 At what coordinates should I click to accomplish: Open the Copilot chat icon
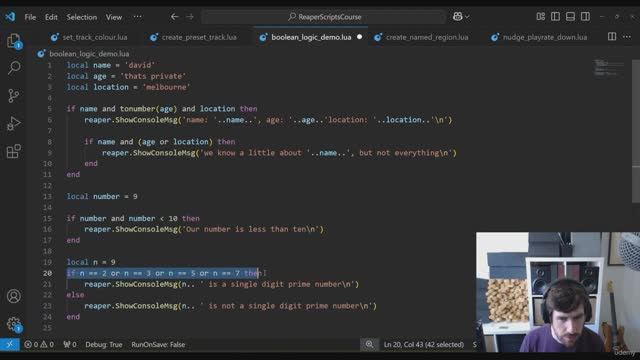[x=458, y=17]
